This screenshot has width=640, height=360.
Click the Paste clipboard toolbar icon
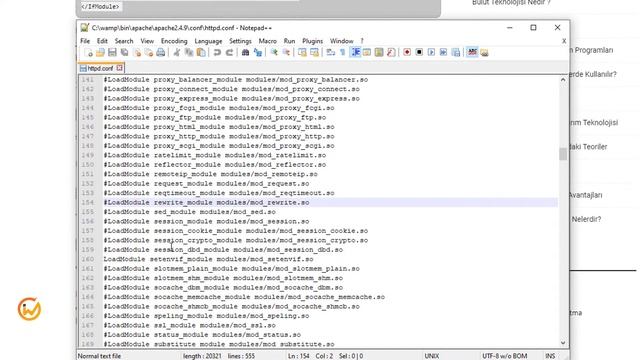click(201, 52)
